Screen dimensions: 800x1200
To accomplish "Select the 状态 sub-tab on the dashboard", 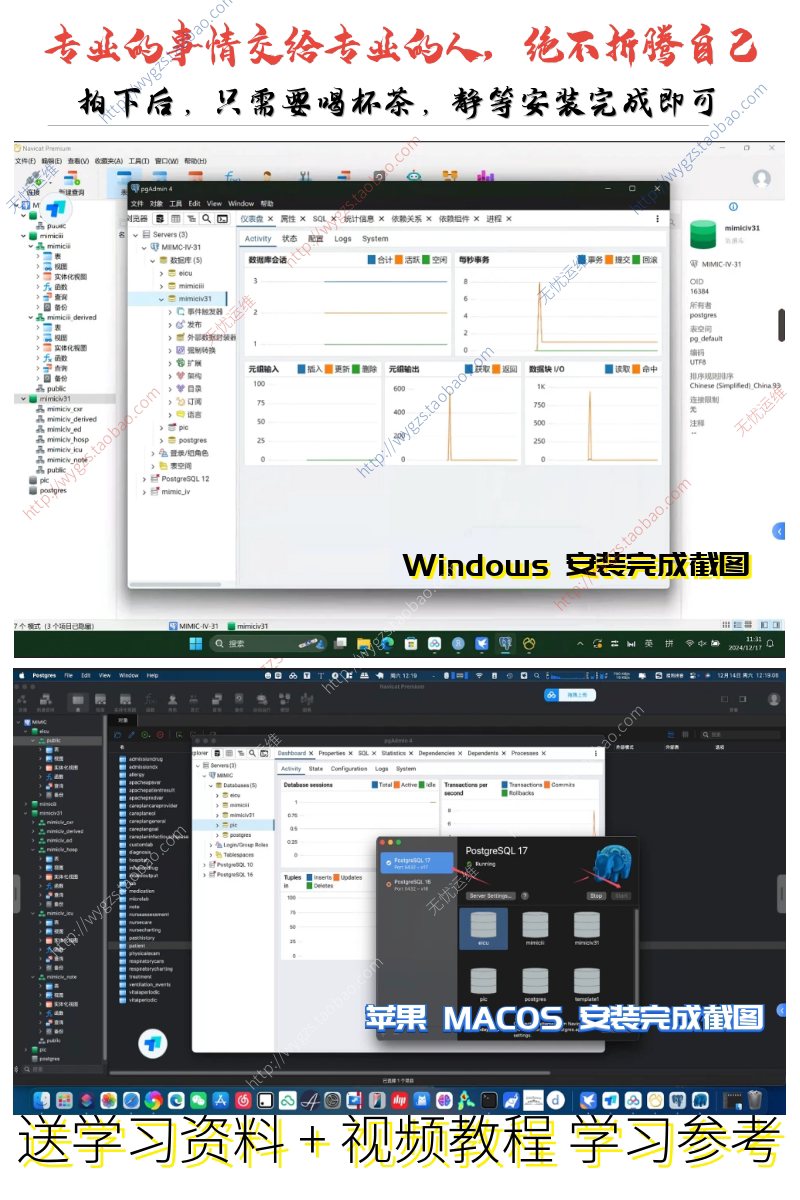I will coord(289,239).
